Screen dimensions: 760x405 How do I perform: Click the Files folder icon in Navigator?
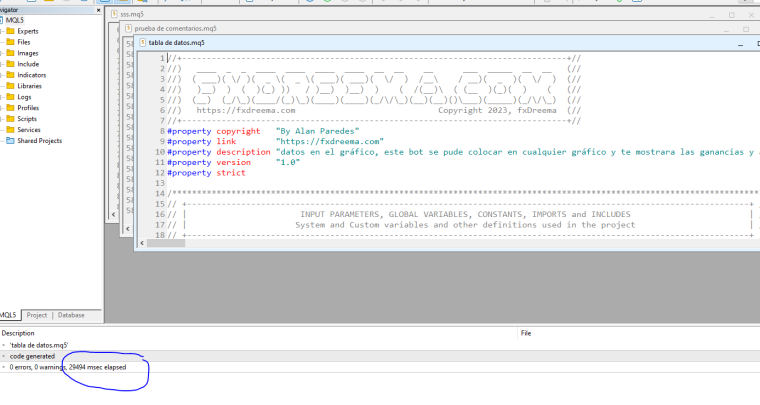10,42
